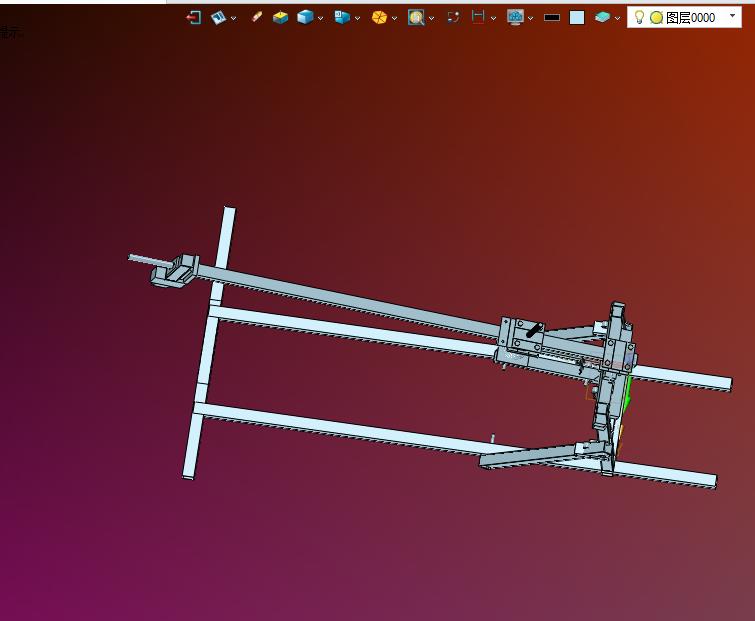Select the clamp block at left rail end
Viewport: 755px width, 621px height.
(x=175, y=271)
